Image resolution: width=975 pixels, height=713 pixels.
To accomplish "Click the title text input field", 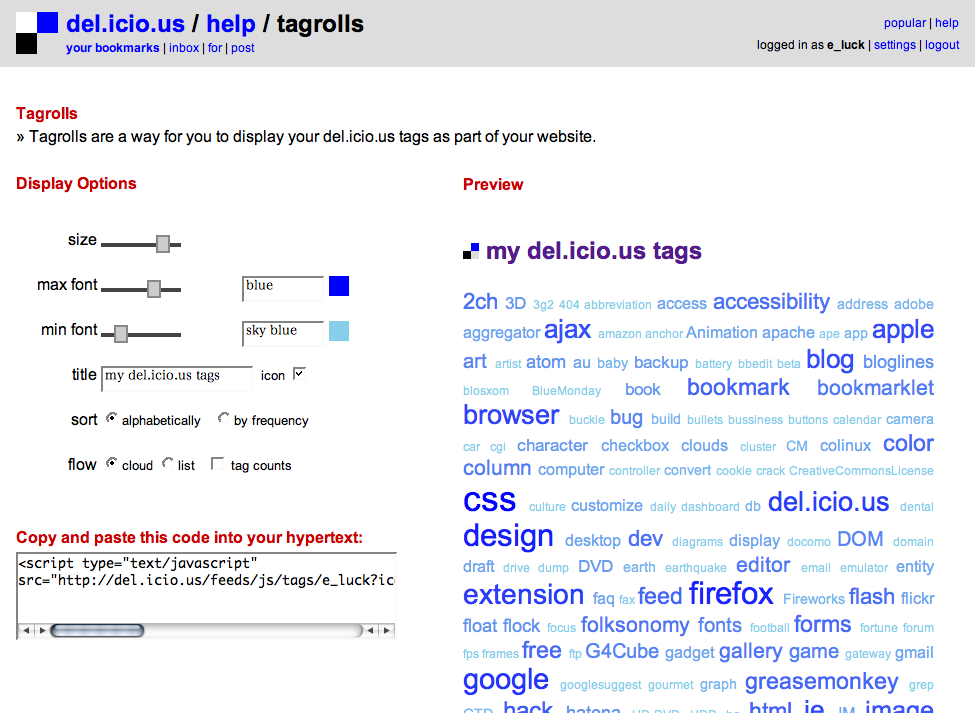I will pyautogui.click(x=176, y=377).
